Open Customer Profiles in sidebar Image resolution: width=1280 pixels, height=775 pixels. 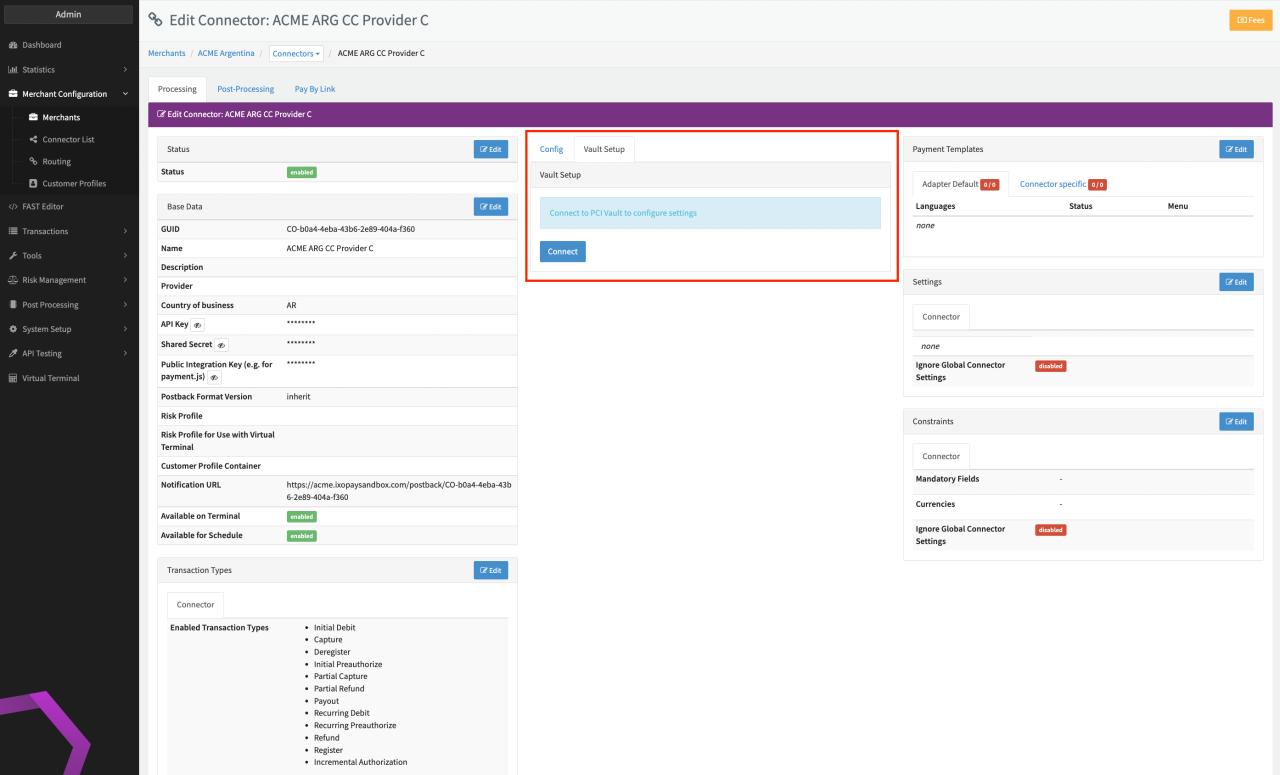tap(73, 184)
